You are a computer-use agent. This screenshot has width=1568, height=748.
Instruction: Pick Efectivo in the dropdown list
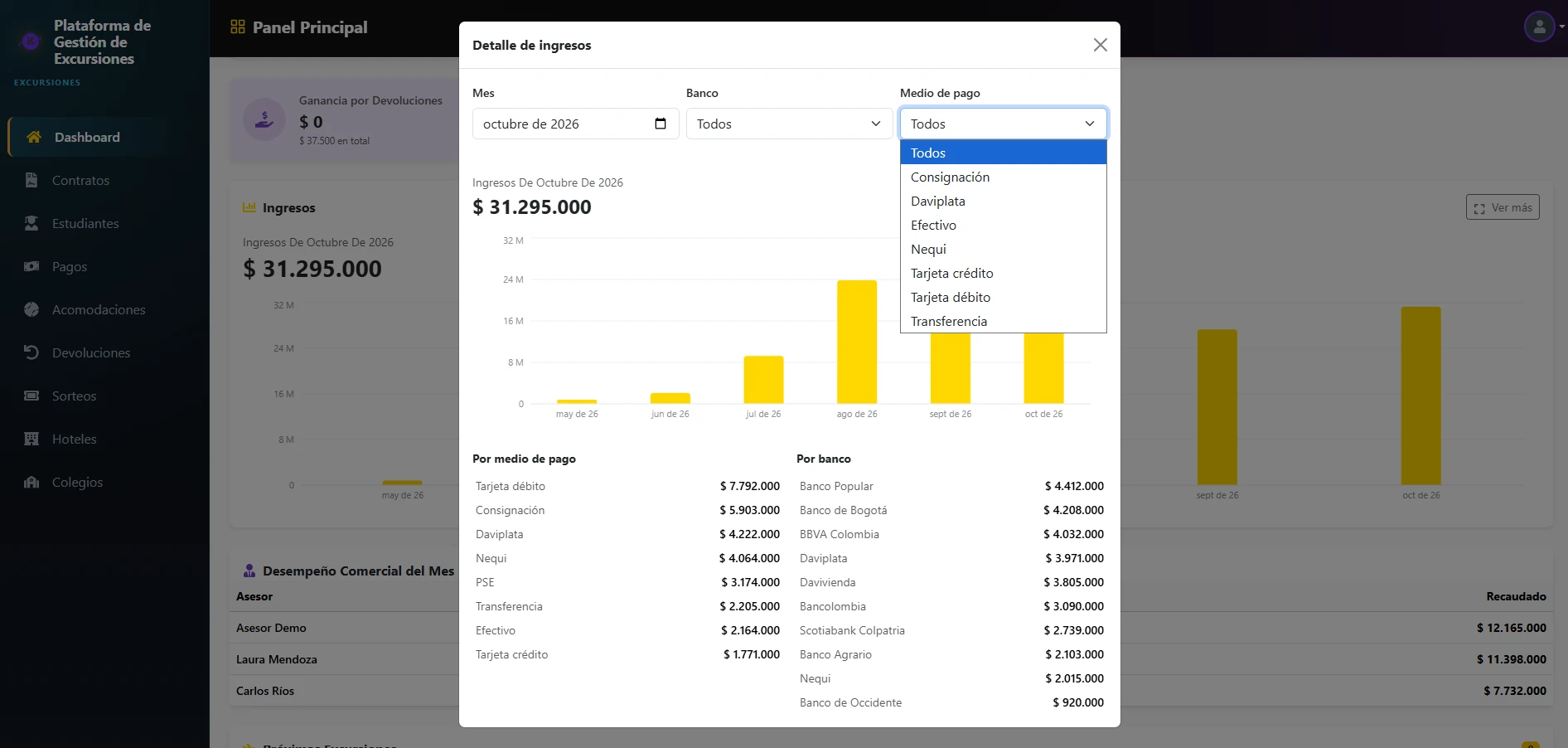(x=1003, y=225)
